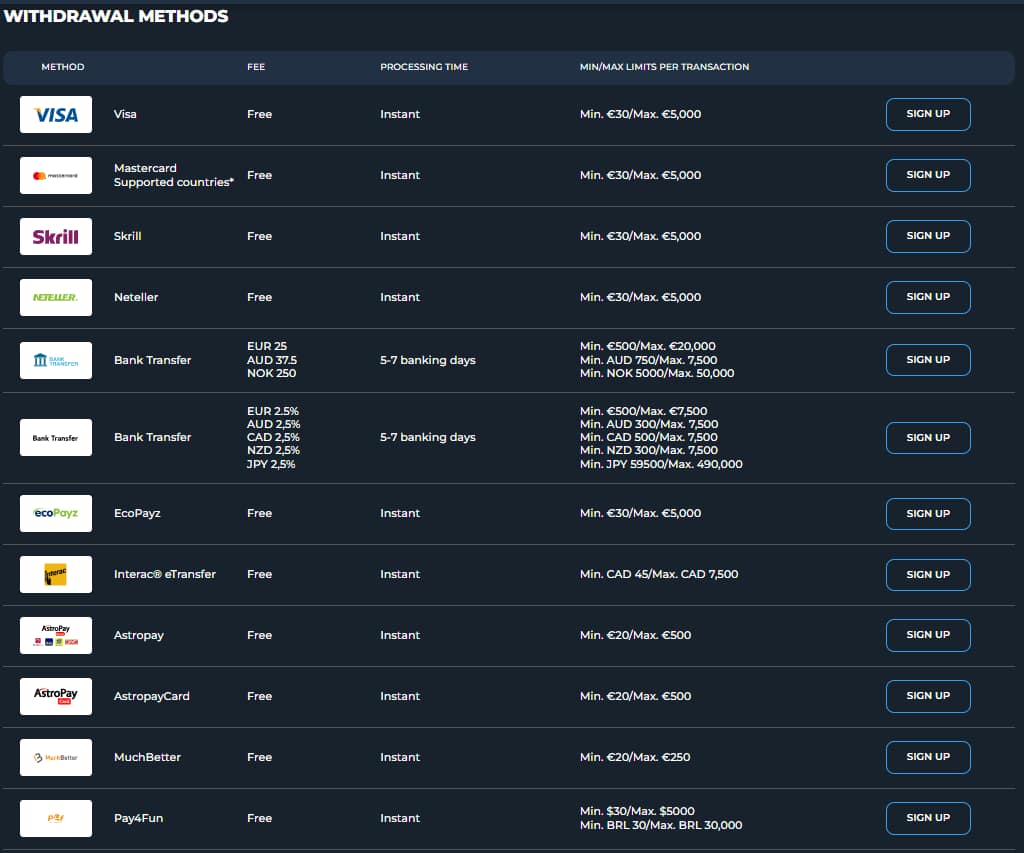
Task: Choose the Neteller logo
Action: (x=56, y=297)
